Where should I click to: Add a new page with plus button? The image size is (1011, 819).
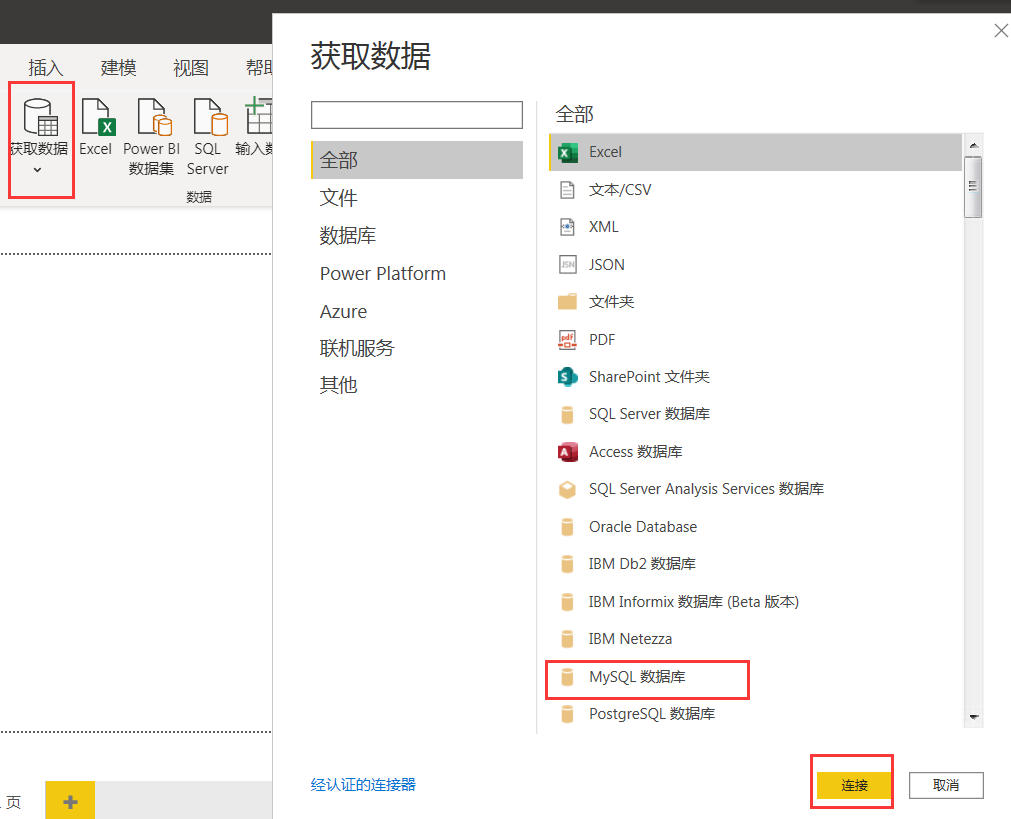click(x=70, y=801)
